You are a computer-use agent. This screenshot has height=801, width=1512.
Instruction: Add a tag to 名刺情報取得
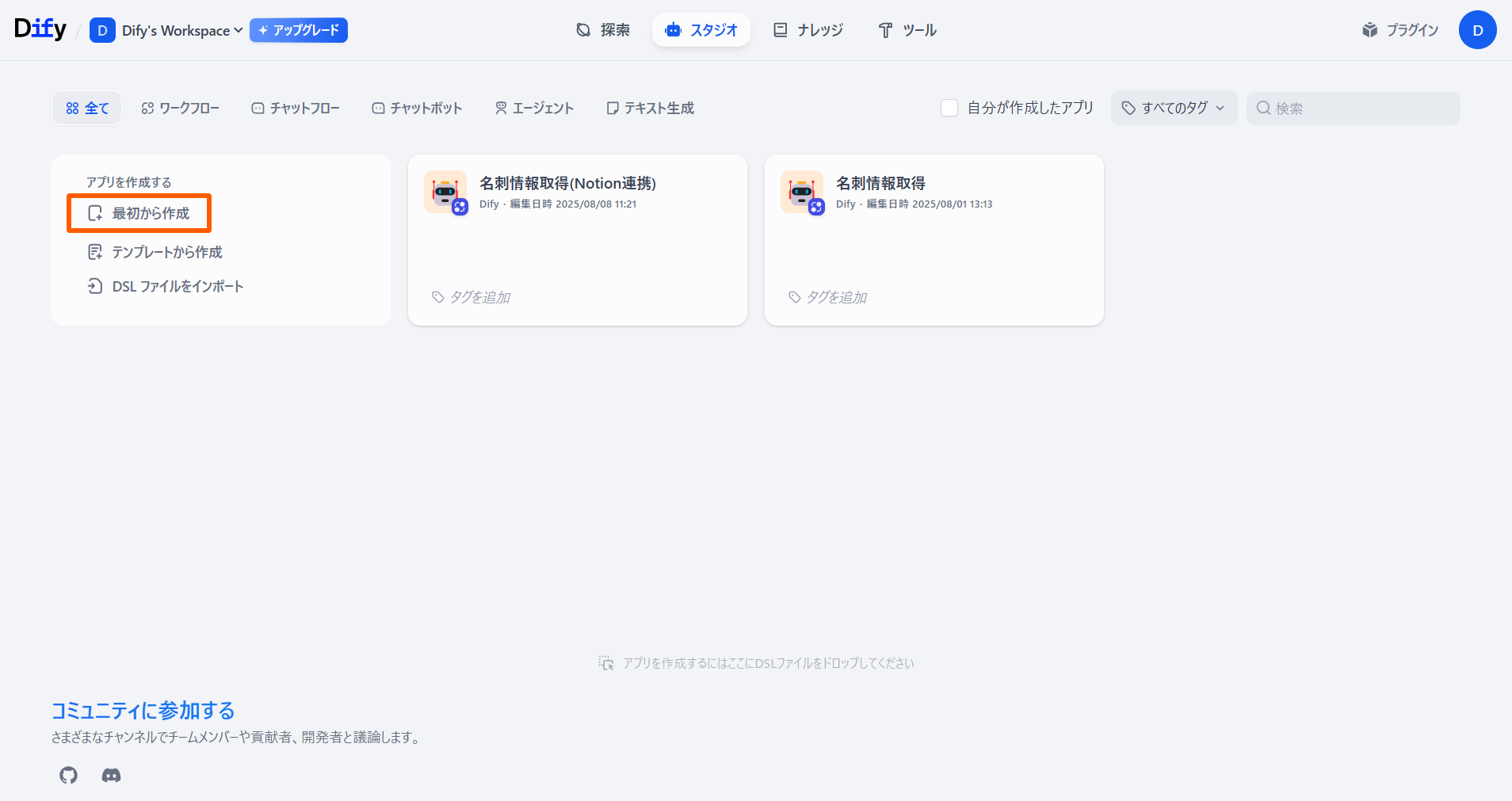[828, 297]
